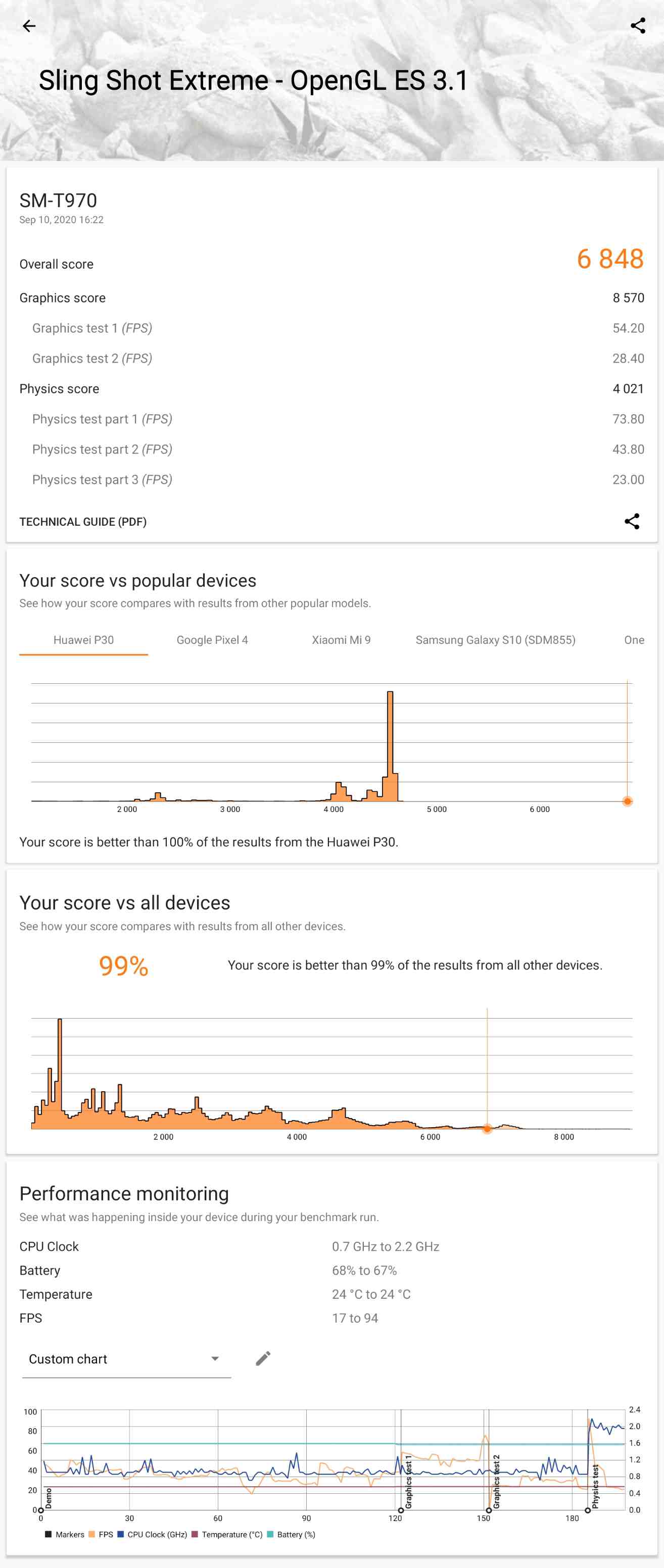
Task: Tap the share icon in the header
Action: click(x=637, y=26)
